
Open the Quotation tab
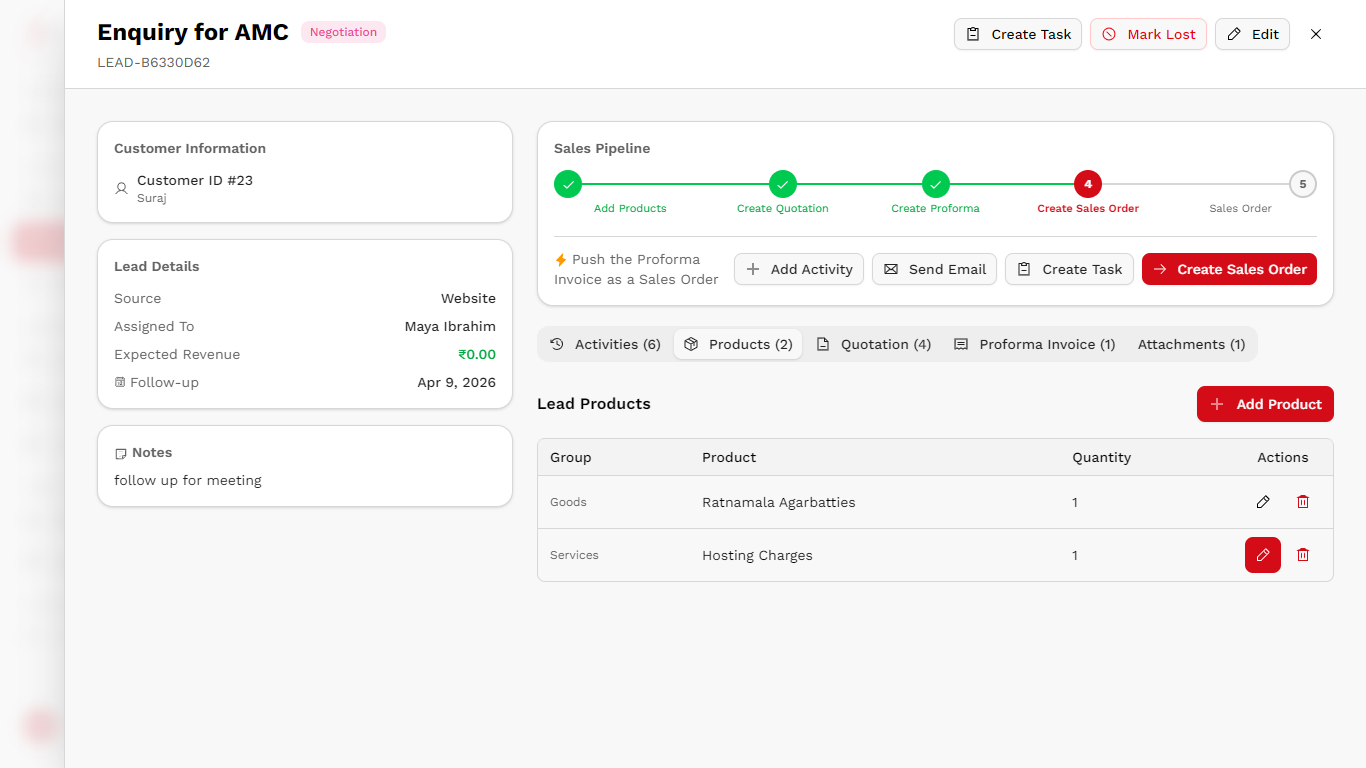874,344
